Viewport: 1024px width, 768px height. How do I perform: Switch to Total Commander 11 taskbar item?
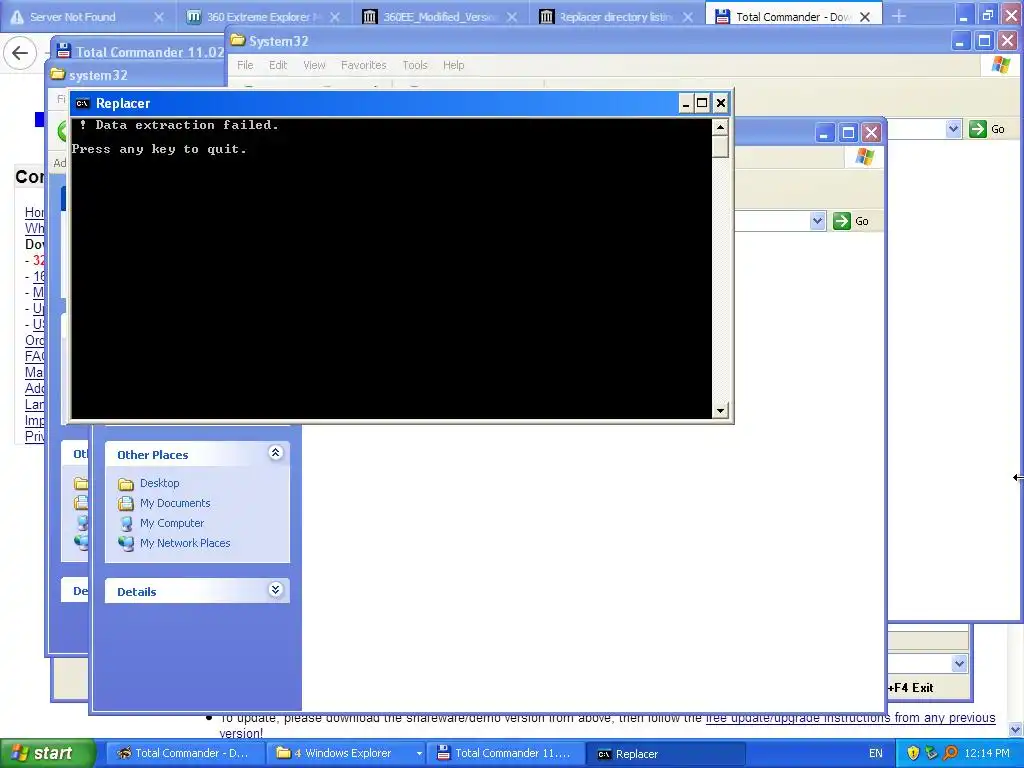tap(504, 754)
